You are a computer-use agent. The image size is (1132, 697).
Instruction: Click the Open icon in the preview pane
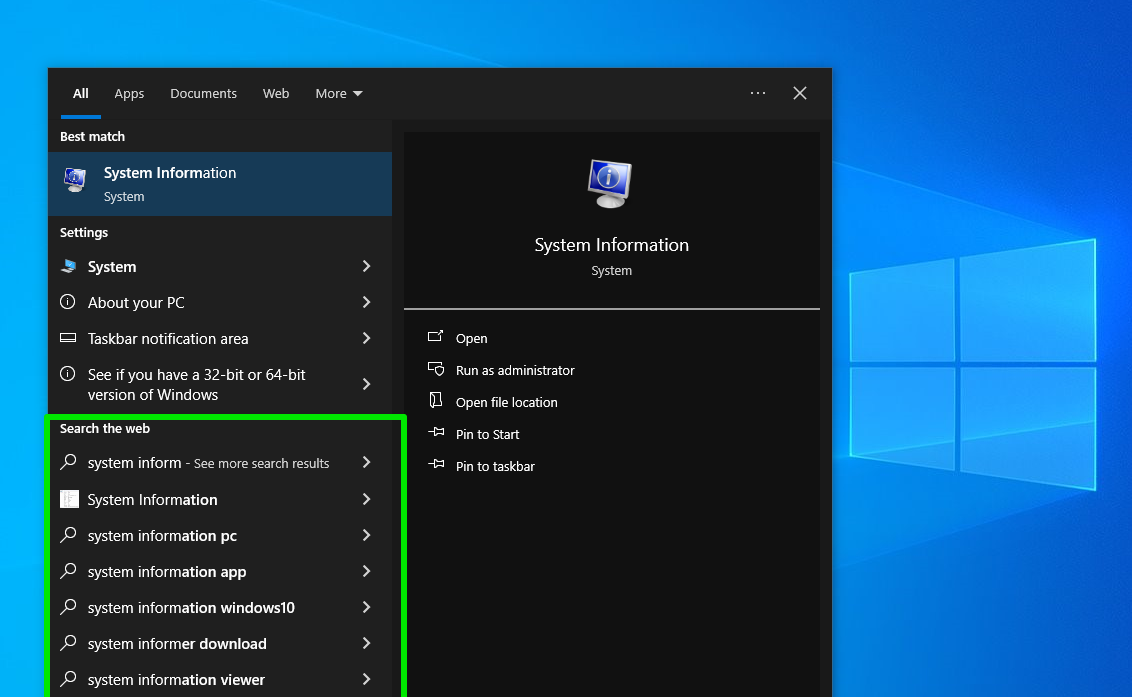(435, 336)
